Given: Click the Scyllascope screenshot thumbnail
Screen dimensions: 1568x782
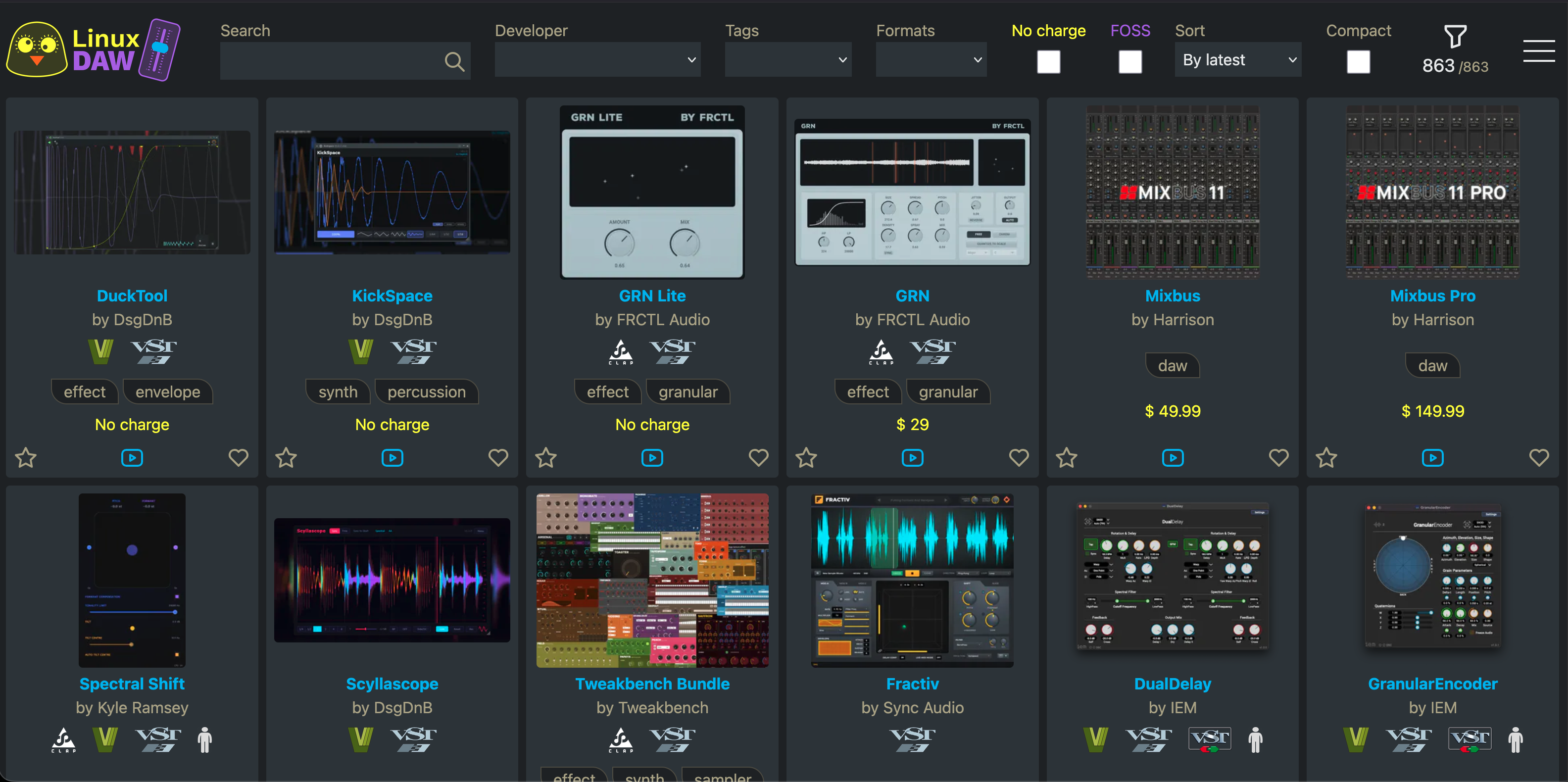Looking at the screenshot, I should (x=392, y=580).
